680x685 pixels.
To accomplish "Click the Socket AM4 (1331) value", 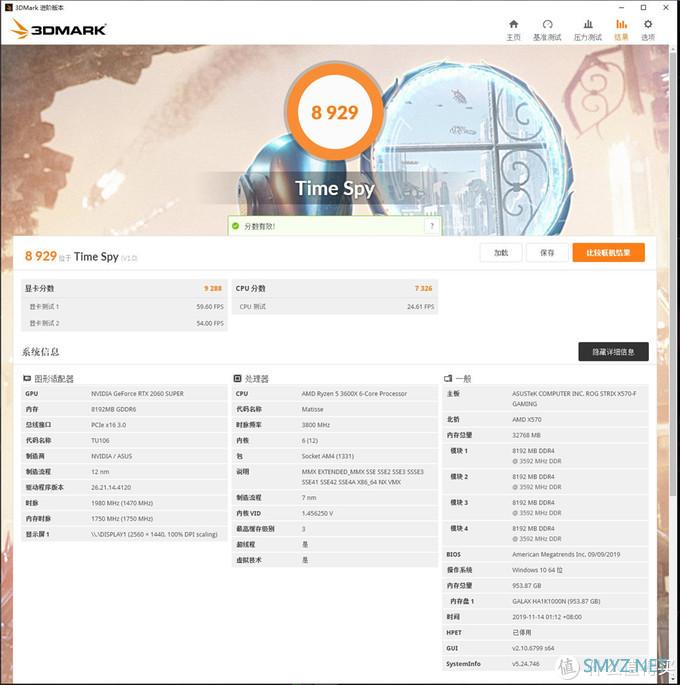I will pyautogui.click(x=328, y=456).
